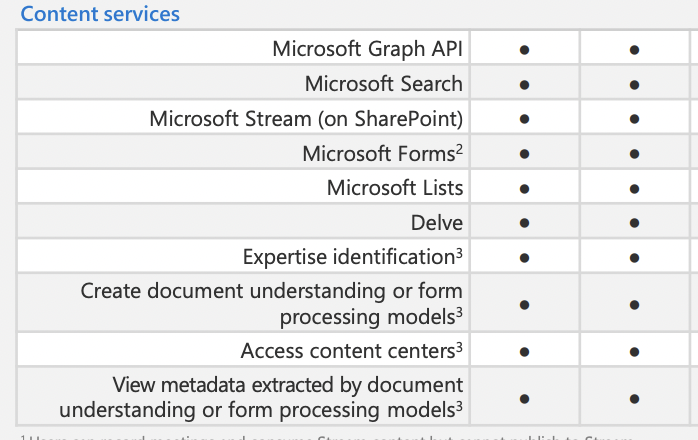Click second-column bullet in View metadata extracted row
698x440 pixels.
tap(634, 399)
